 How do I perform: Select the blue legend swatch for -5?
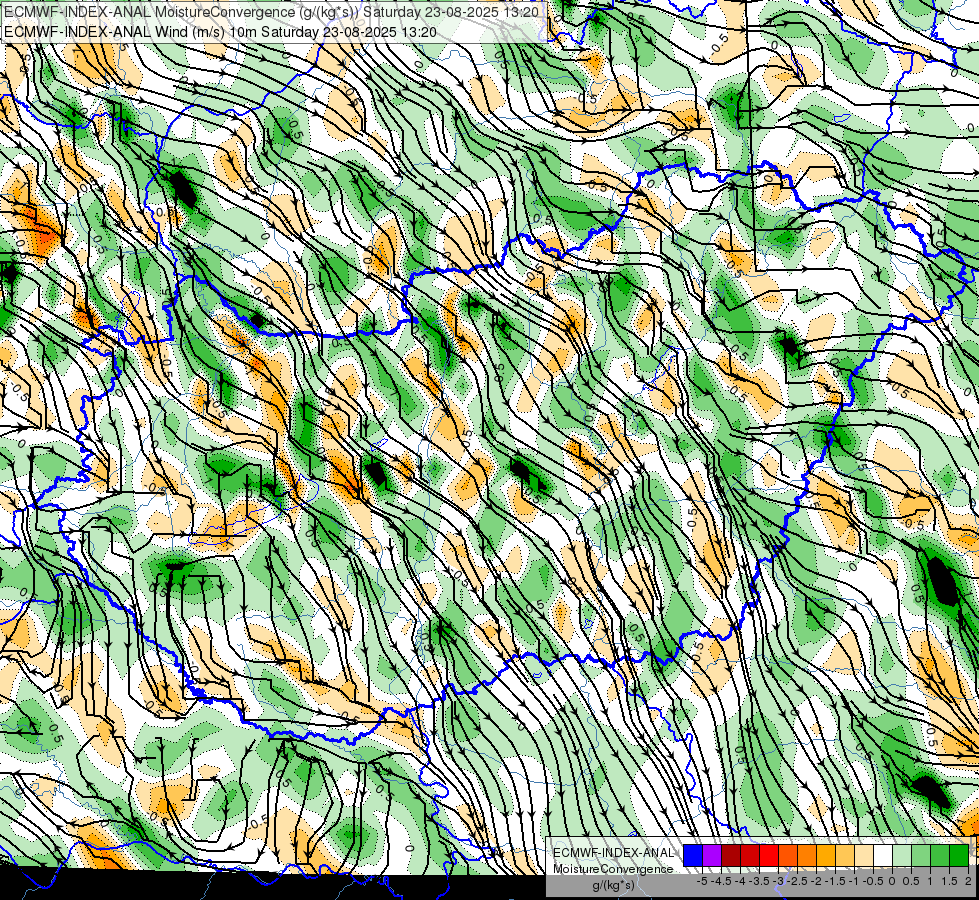693,855
